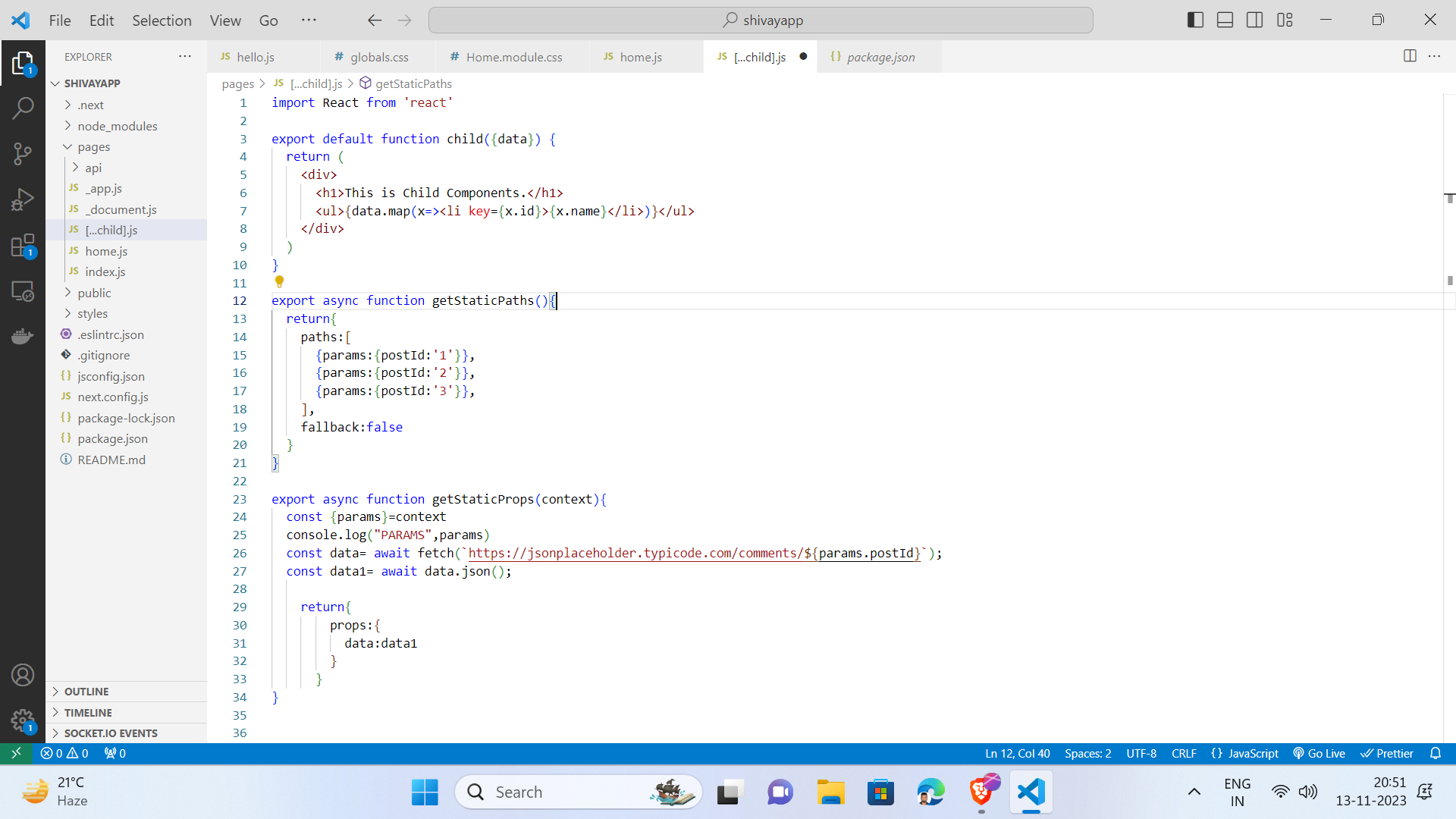Open Source Control view

[24, 154]
